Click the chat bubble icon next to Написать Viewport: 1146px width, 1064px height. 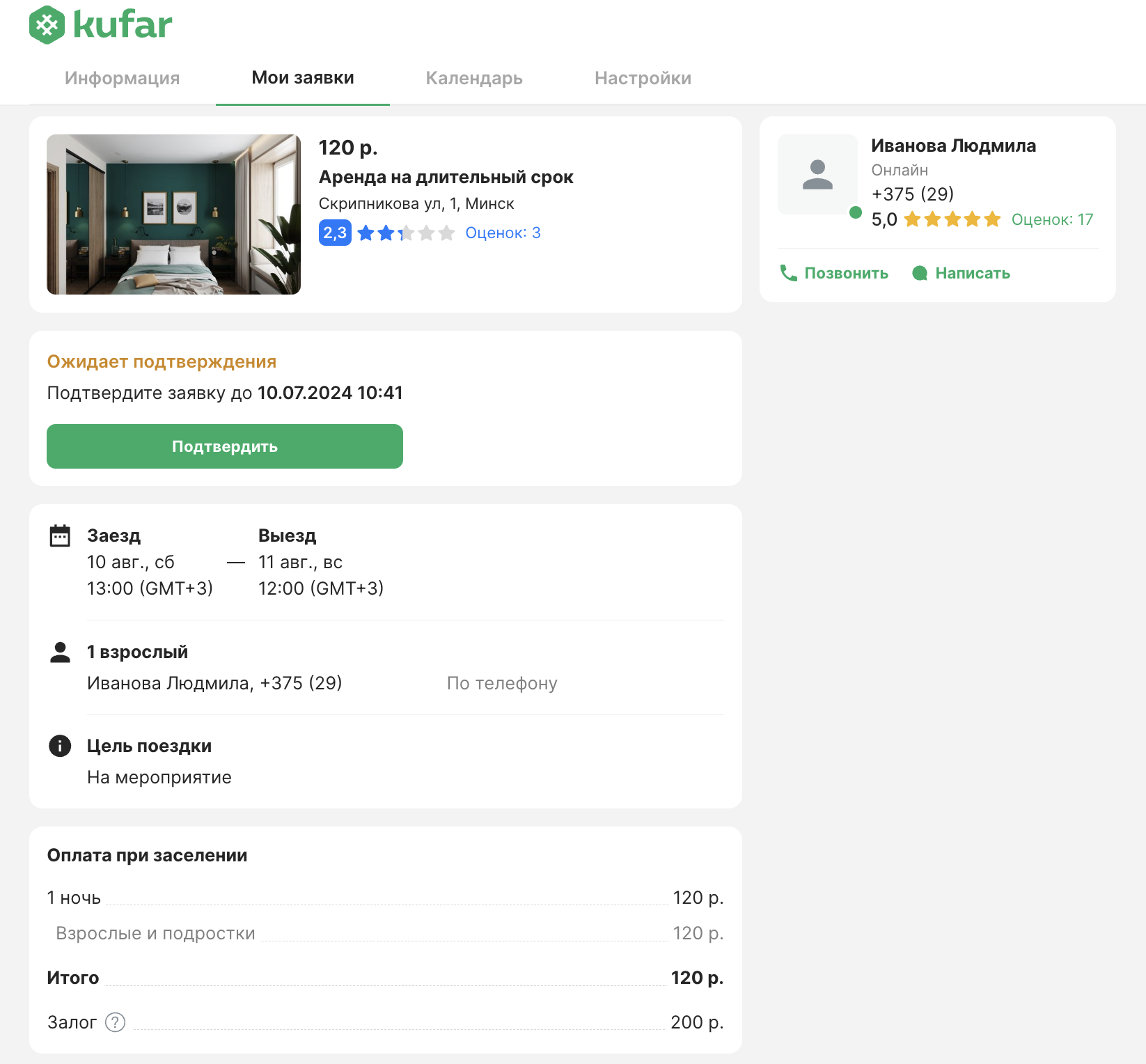click(x=920, y=273)
